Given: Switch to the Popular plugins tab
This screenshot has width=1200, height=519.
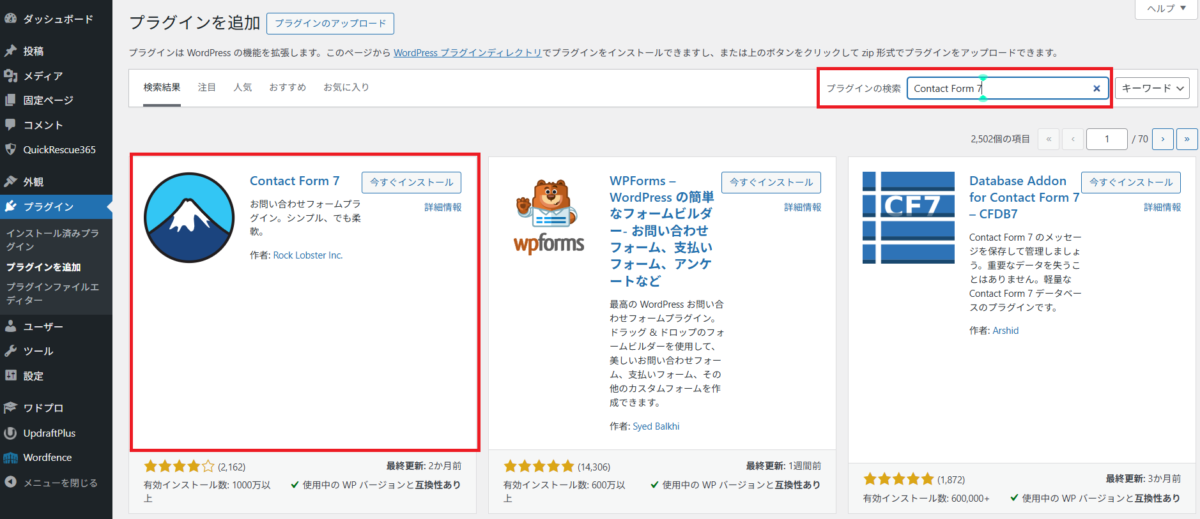Looking at the screenshot, I should pyautogui.click(x=243, y=88).
